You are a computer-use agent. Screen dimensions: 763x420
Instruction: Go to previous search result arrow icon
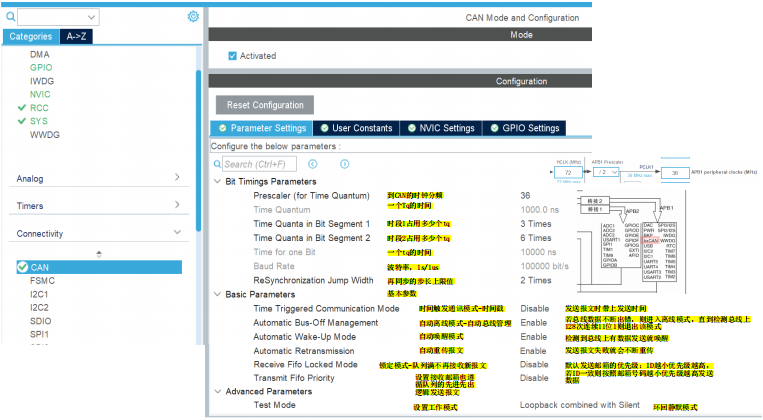pos(312,164)
